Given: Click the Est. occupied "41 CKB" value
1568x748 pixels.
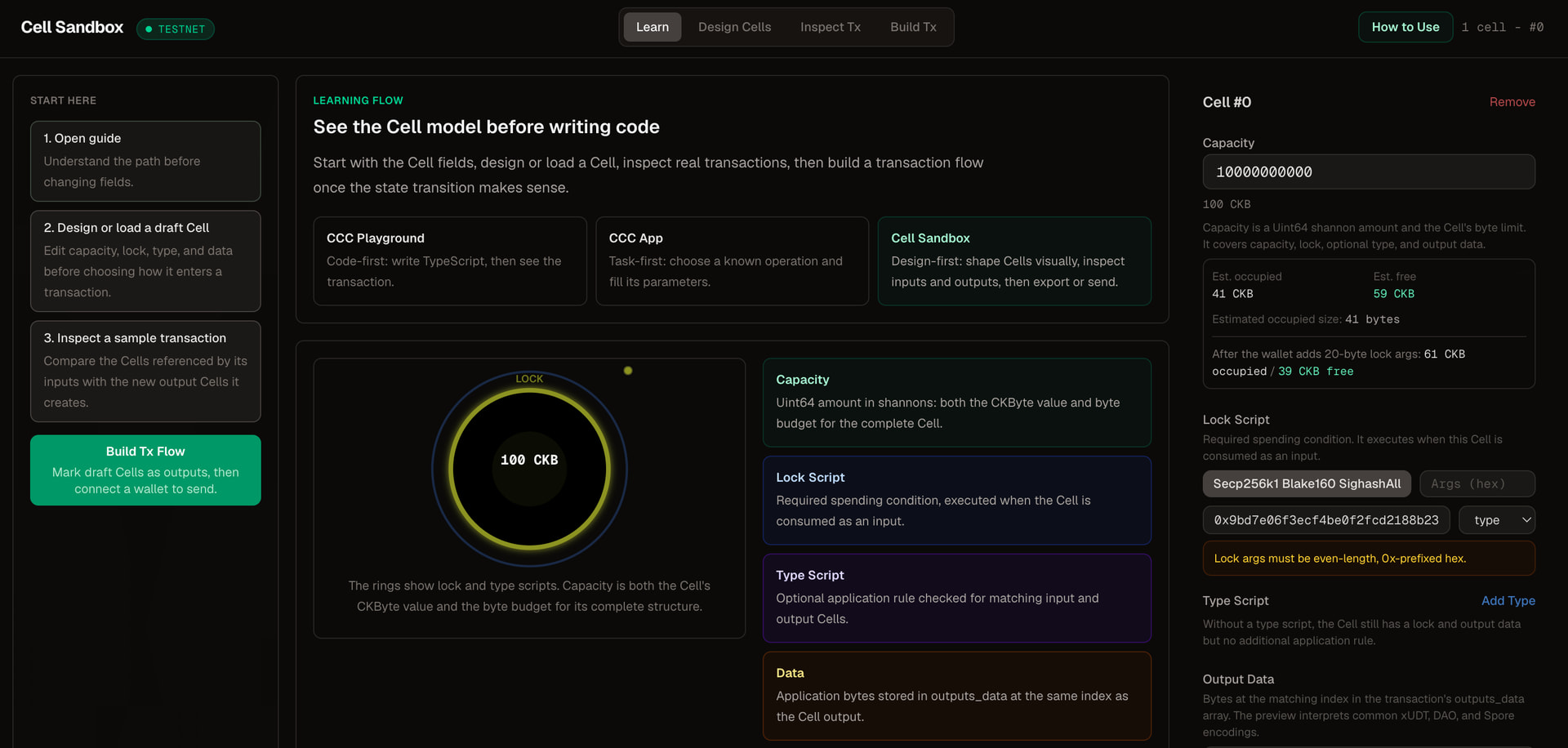Looking at the screenshot, I should [x=1232, y=294].
